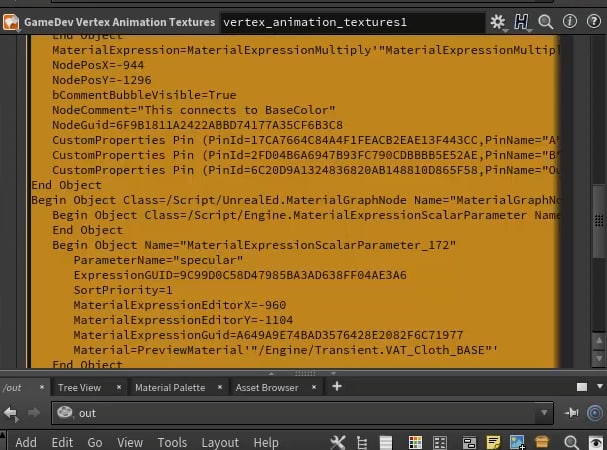Click the Begin Object Name MaterialExpressionScalarParameter_172 line
This screenshot has width=607, height=450.
(254, 245)
